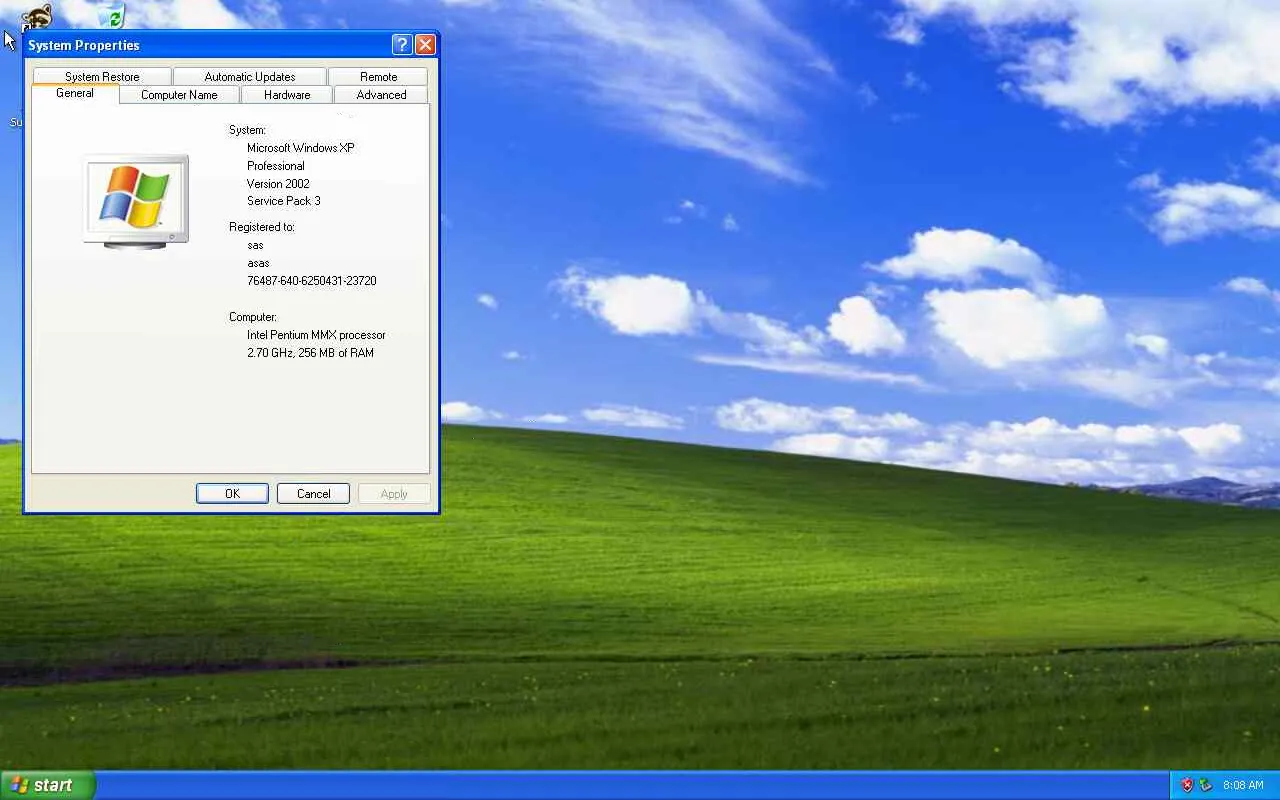Select the General tab
Viewport: 1280px width, 800px height.
click(75, 93)
